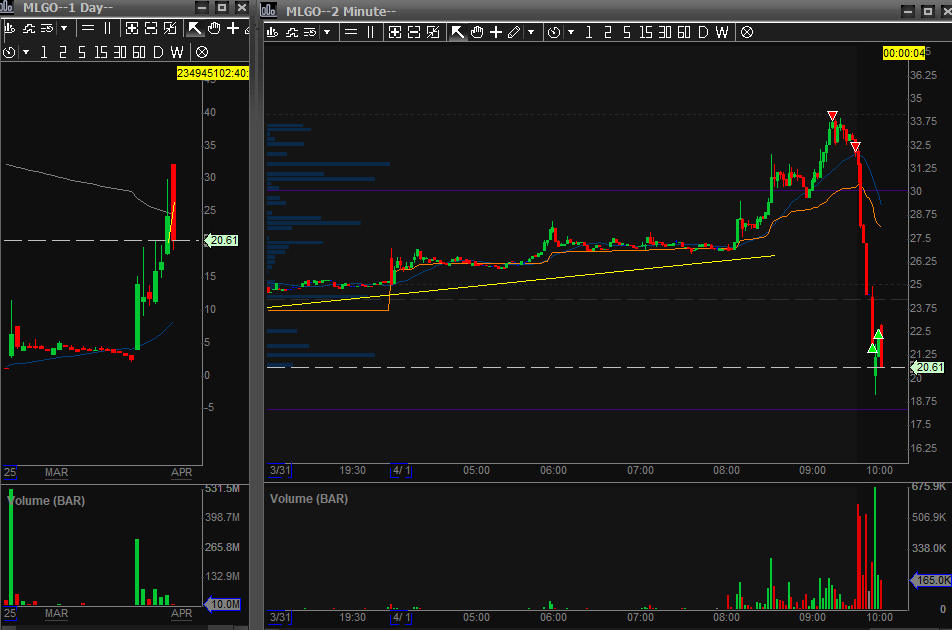Image resolution: width=952 pixels, height=630 pixels.
Task: Switch 2 Minute window to 1-minute interval
Action: pyautogui.click(x=588, y=32)
